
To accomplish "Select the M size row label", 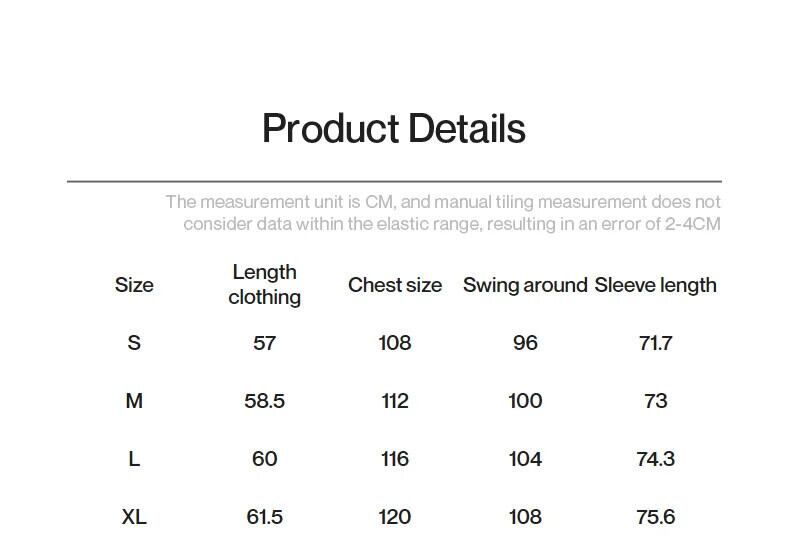I will 134,401.
